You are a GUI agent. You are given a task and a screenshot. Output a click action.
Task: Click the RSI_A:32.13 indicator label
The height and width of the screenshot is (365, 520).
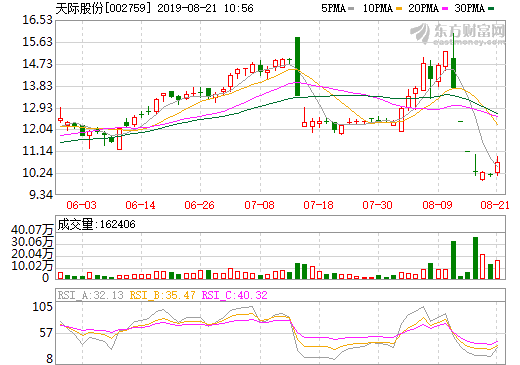click(x=90, y=295)
